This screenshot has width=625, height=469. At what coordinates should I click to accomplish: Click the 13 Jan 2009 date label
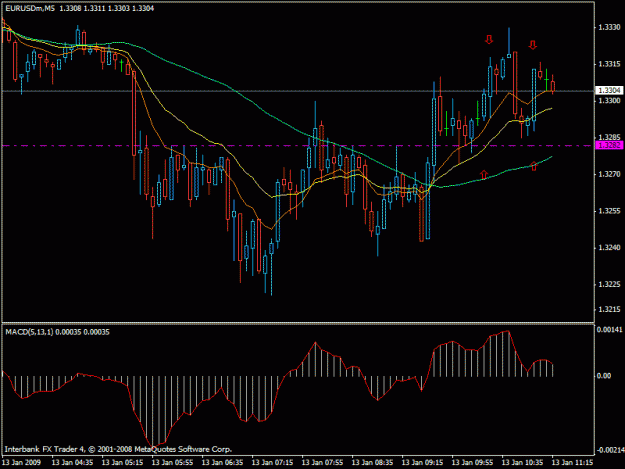point(21,463)
